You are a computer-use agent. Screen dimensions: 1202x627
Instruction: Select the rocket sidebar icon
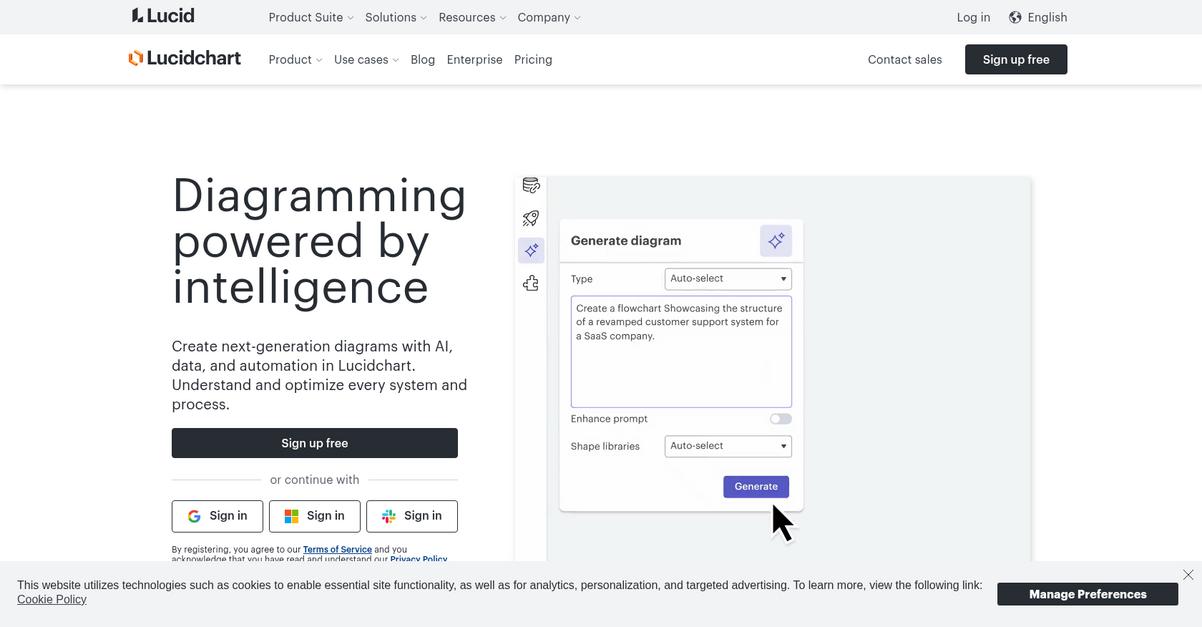pos(531,218)
